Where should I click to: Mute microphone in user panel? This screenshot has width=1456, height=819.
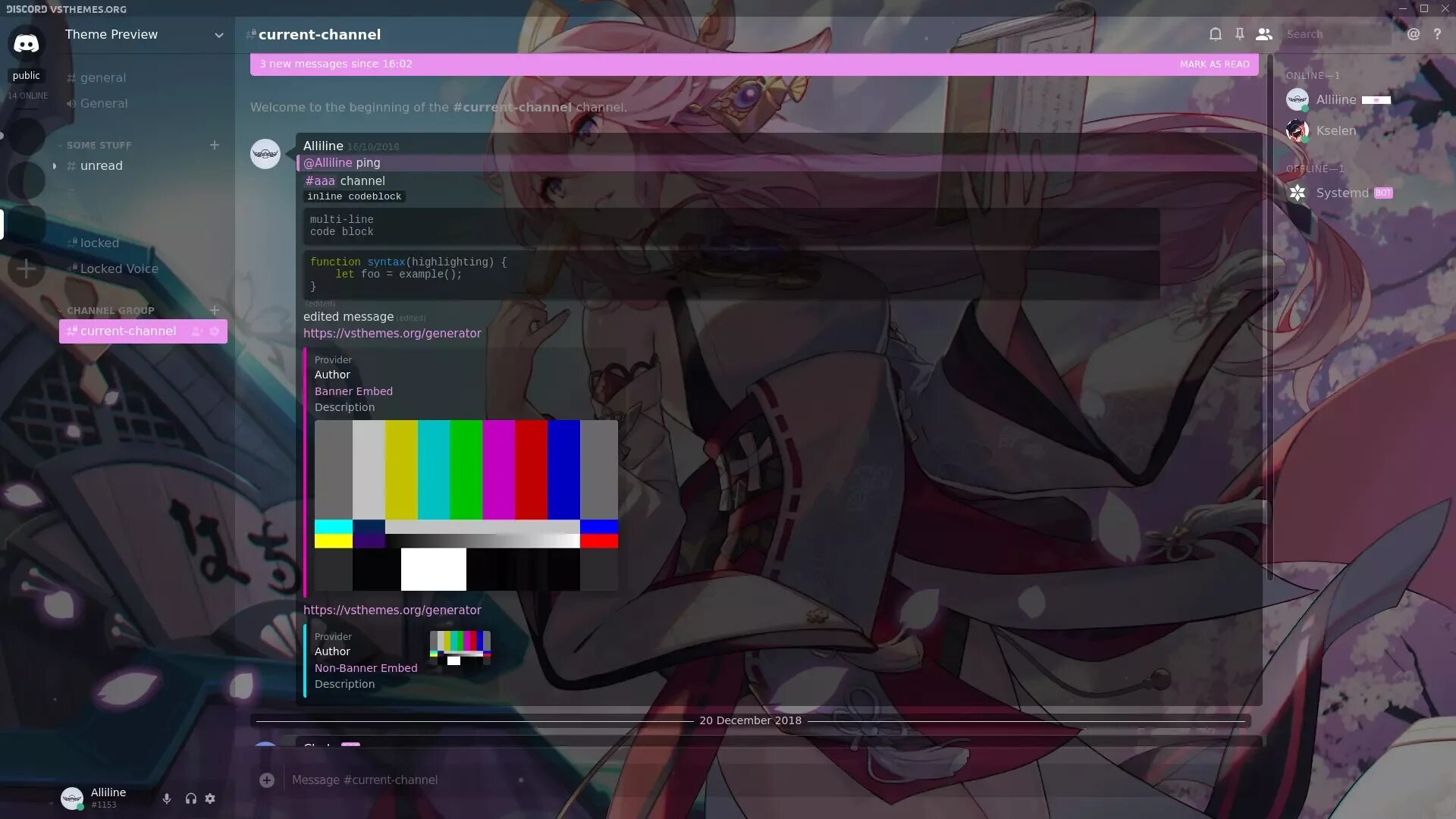(x=167, y=799)
